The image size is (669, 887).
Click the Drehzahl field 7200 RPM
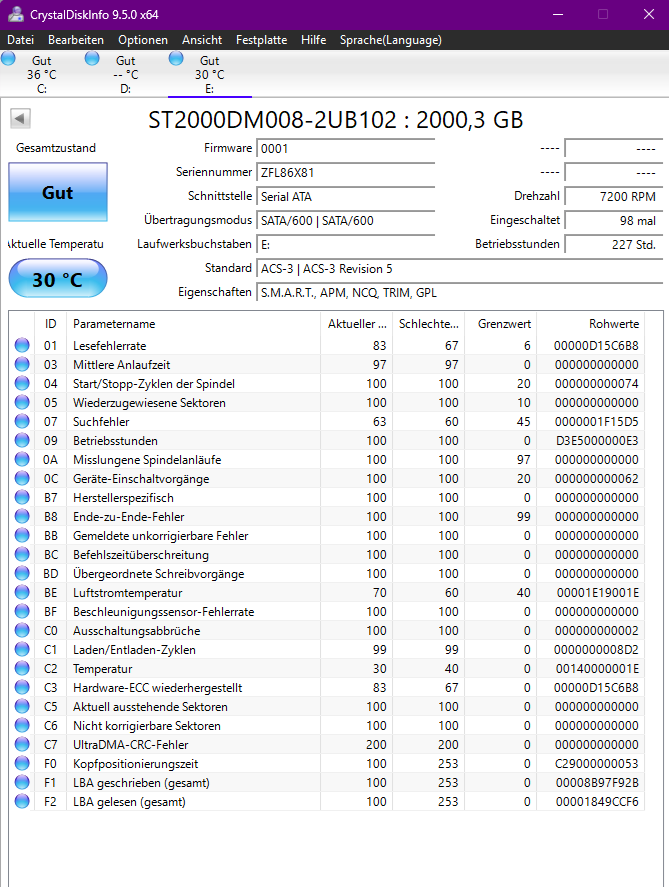pyautogui.click(x=614, y=196)
